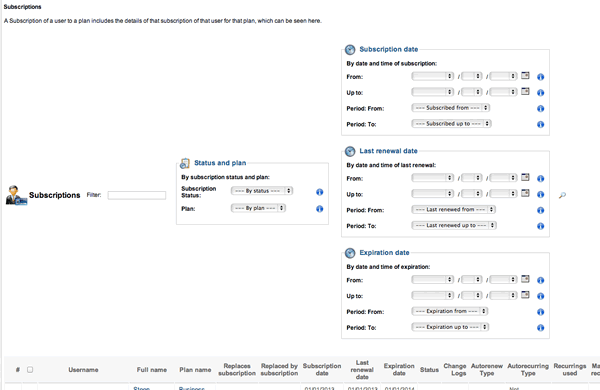Sort by Subscription date column header
Viewport: 600px width, 390px height.
[322, 369]
